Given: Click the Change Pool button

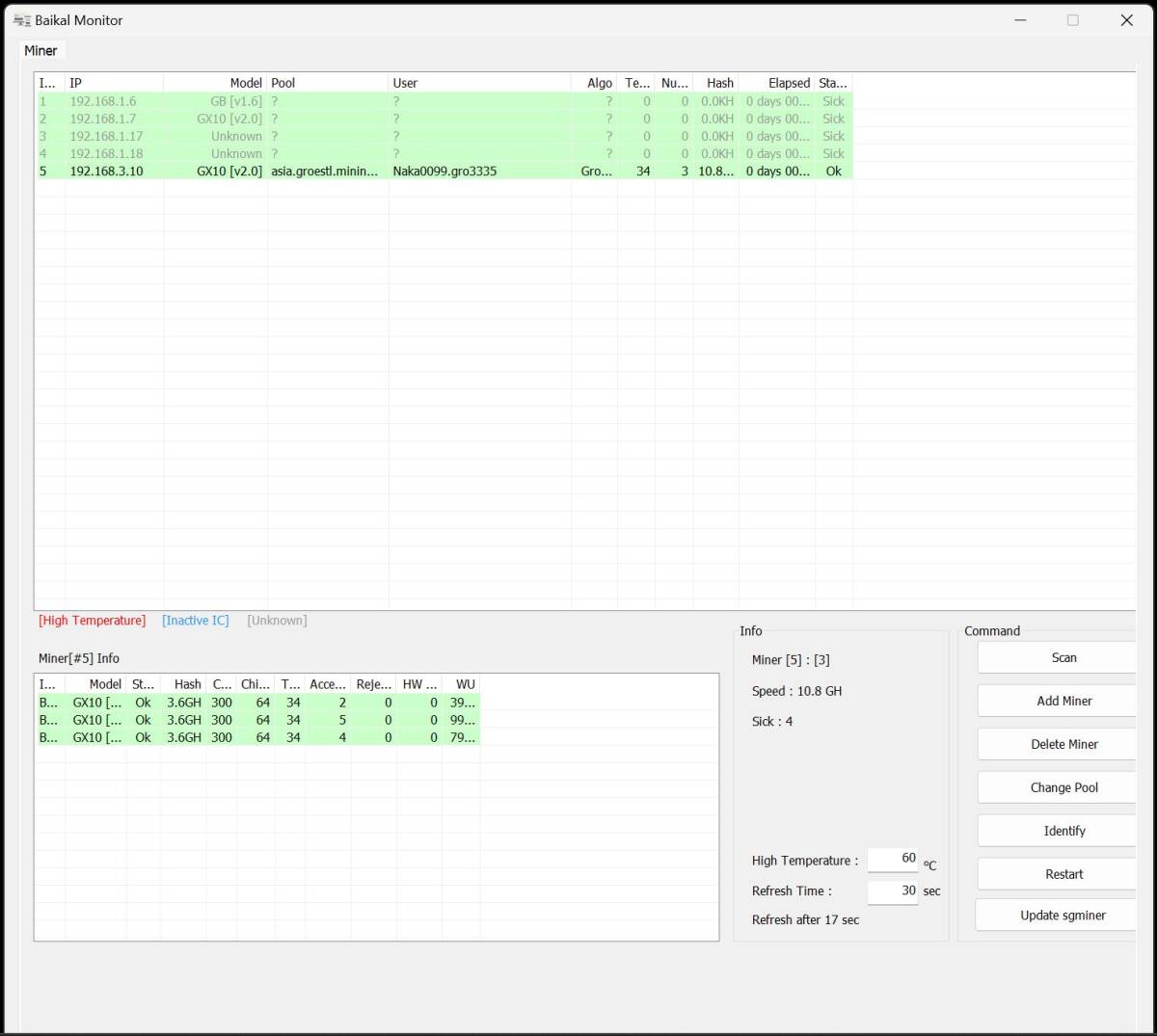Looking at the screenshot, I should coord(1059,787).
